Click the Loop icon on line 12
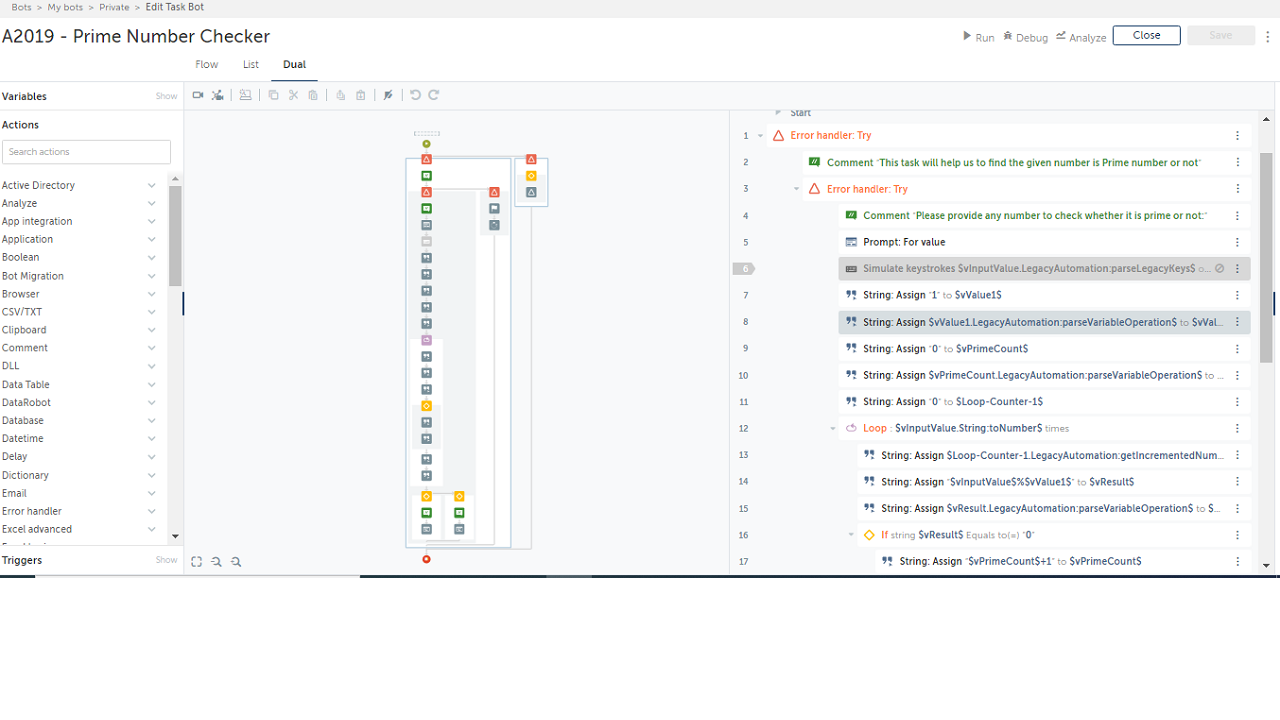The width and height of the screenshot is (1280, 720). coord(851,428)
